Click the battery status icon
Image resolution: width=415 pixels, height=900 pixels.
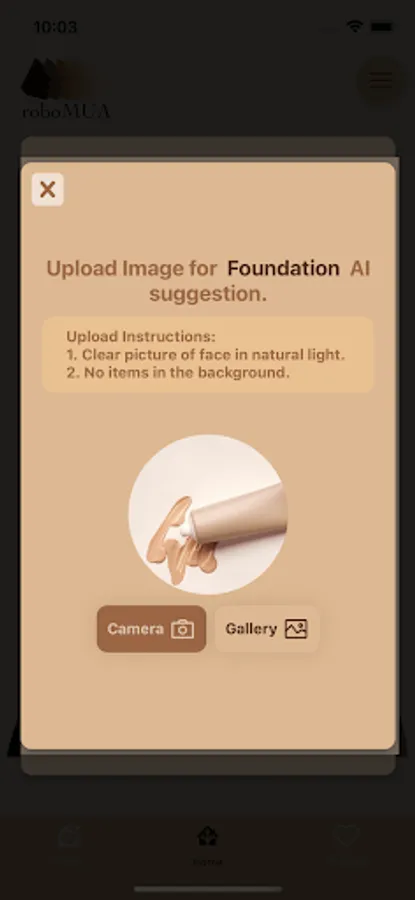coord(381,26)
